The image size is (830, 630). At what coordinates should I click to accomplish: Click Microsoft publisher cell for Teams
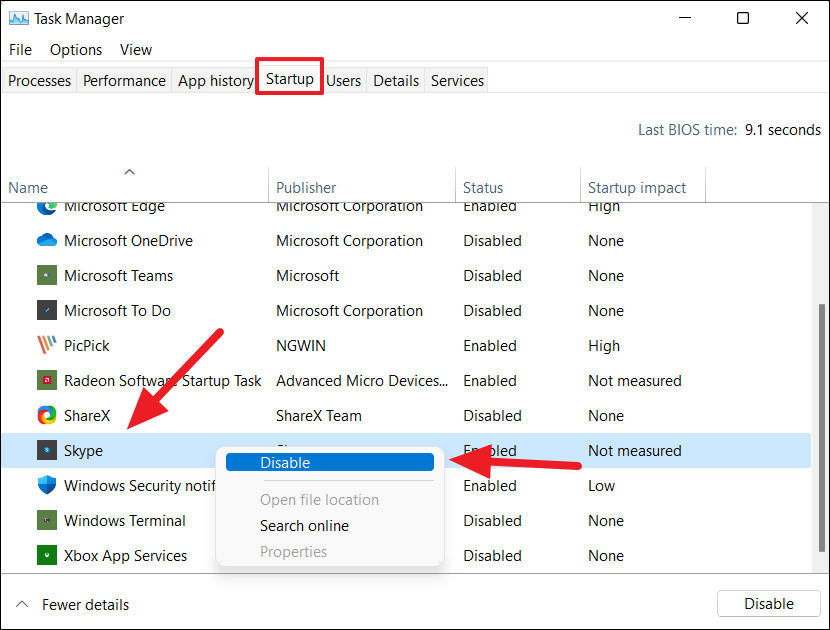tap(307, 275)
